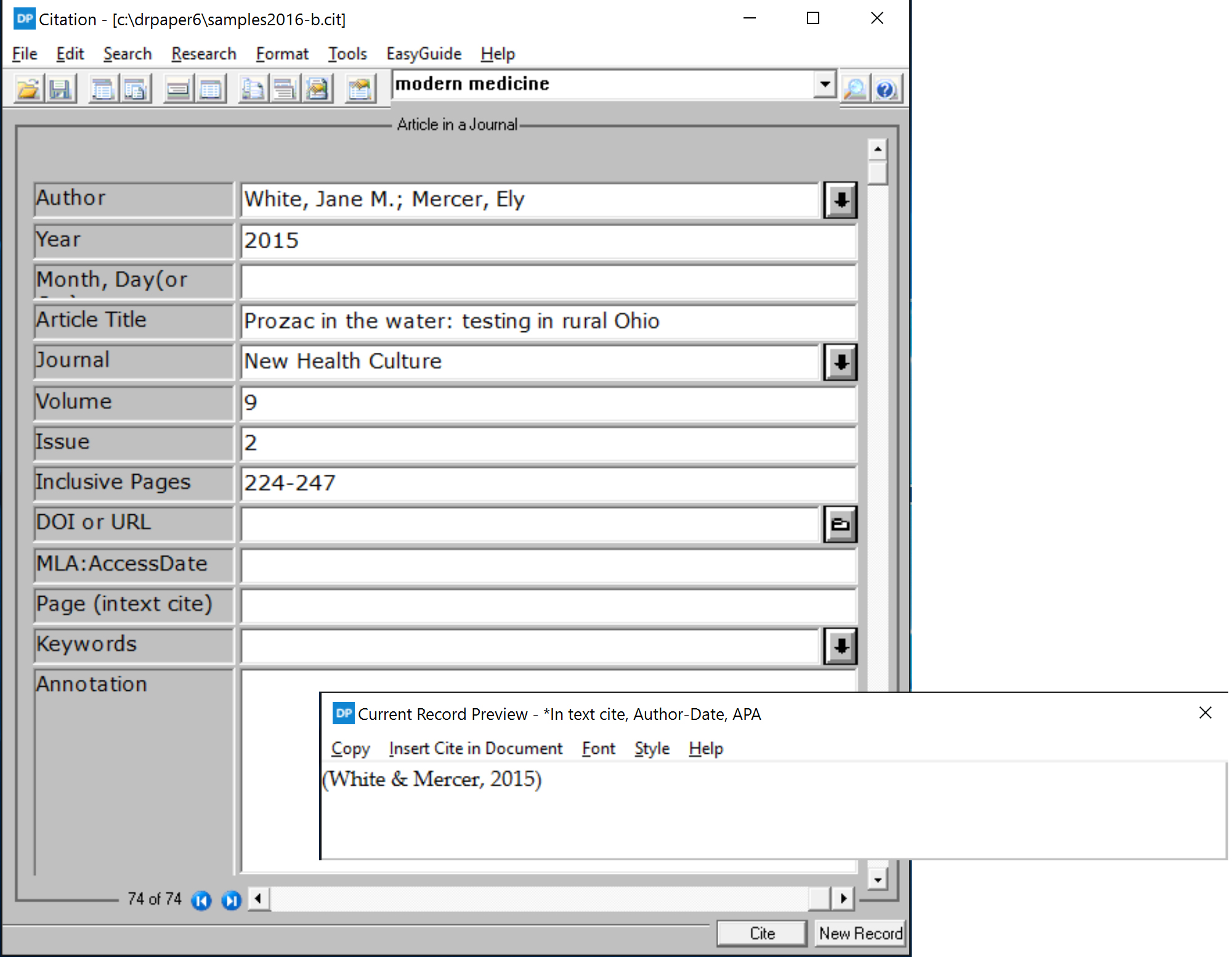The width and height of the screenshot is (1232, 957).
Task: Go to first record icon
Action: [201, 901]
